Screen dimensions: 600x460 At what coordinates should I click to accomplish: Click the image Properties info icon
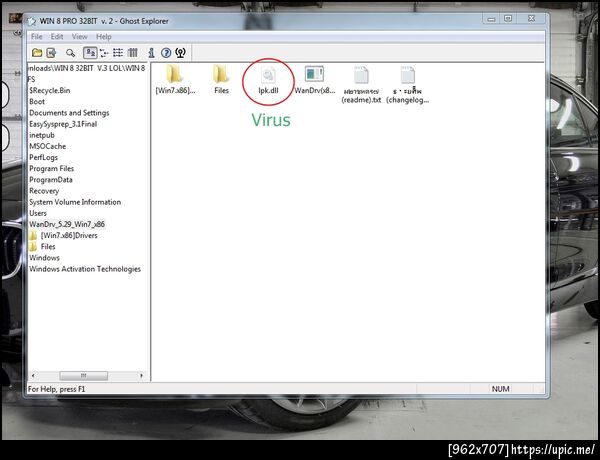click(152, 53)
